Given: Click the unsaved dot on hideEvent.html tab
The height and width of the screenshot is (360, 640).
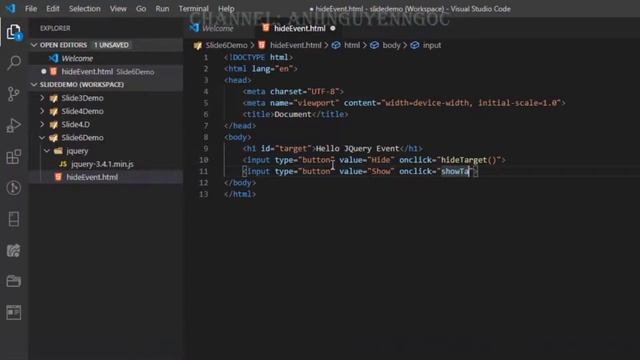Looking at the screenshot, I should [333, 28].
